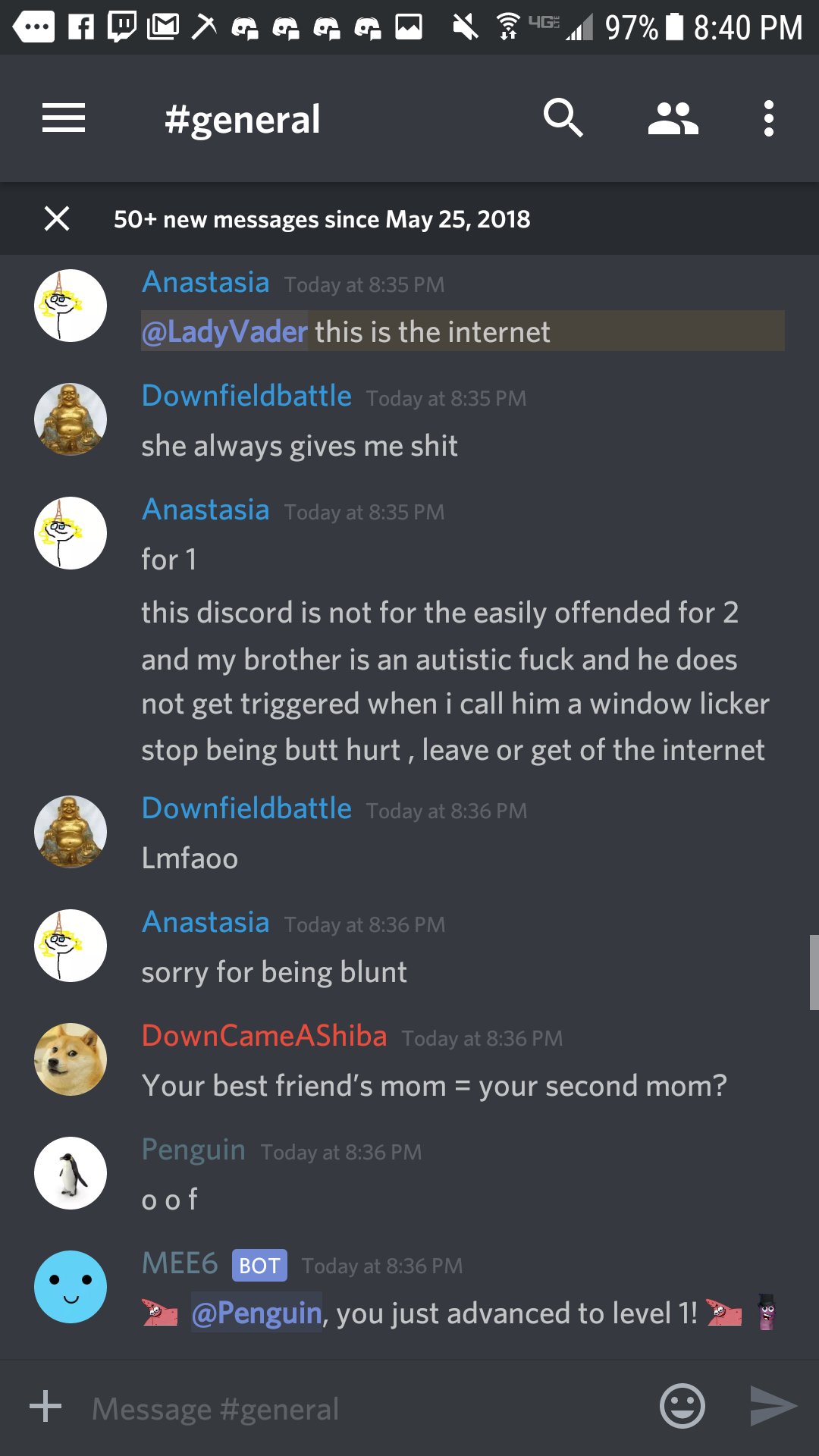
Task: Open the three-dot overflow menu
Action: tap(769, 118)
